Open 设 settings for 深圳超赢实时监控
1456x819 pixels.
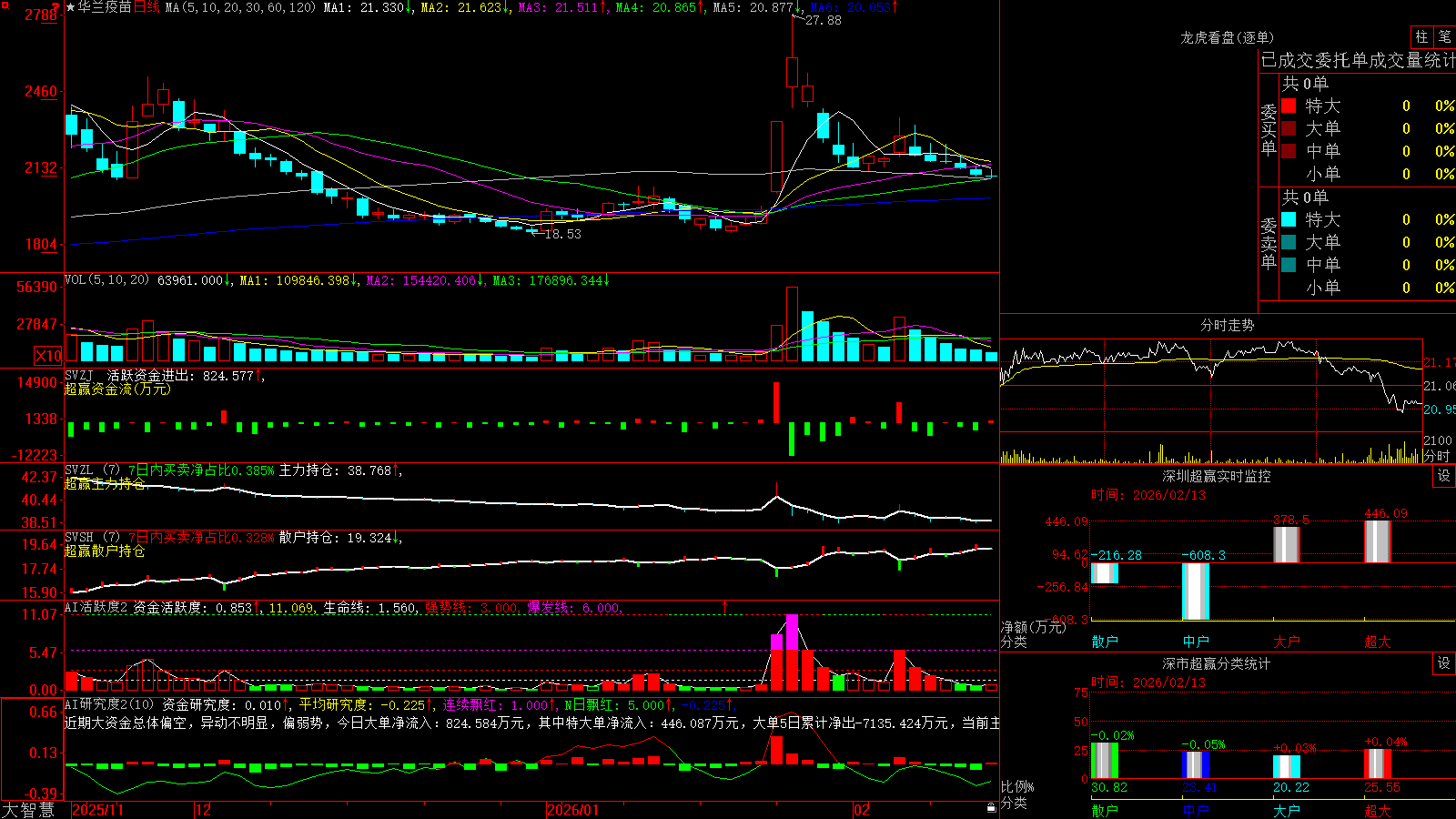click(1444, 476)
